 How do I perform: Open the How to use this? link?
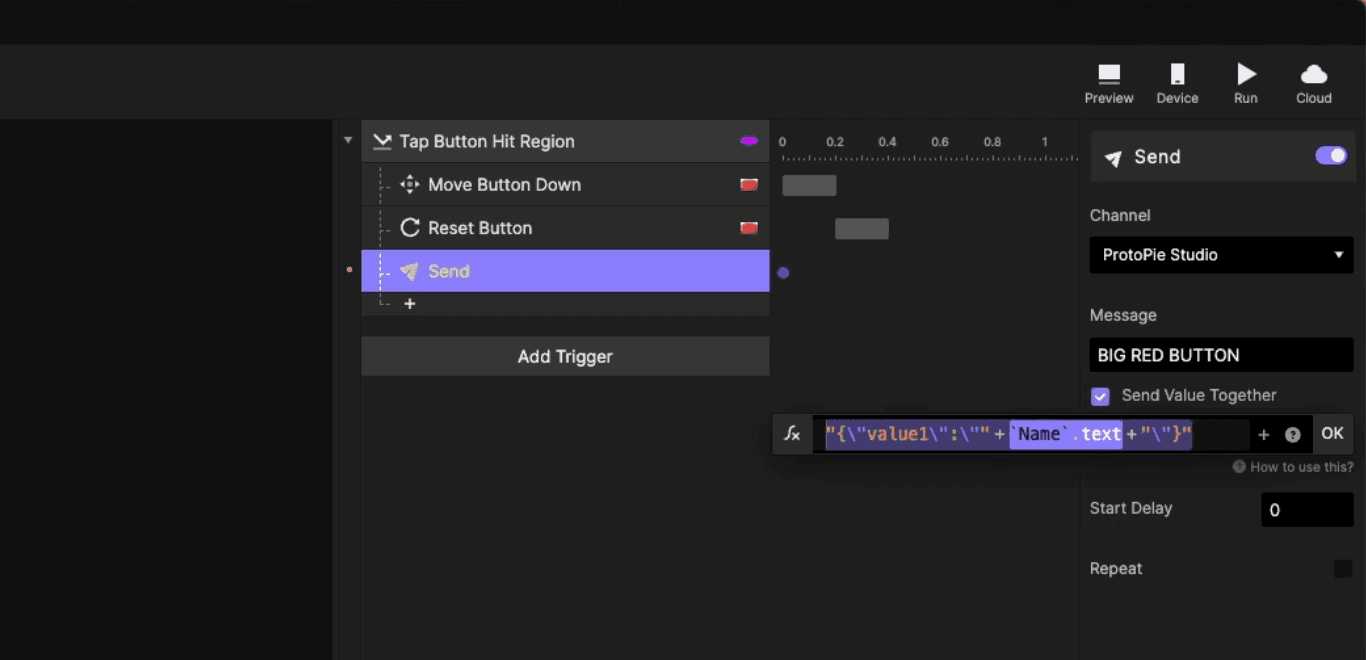tap(1293, 467)
